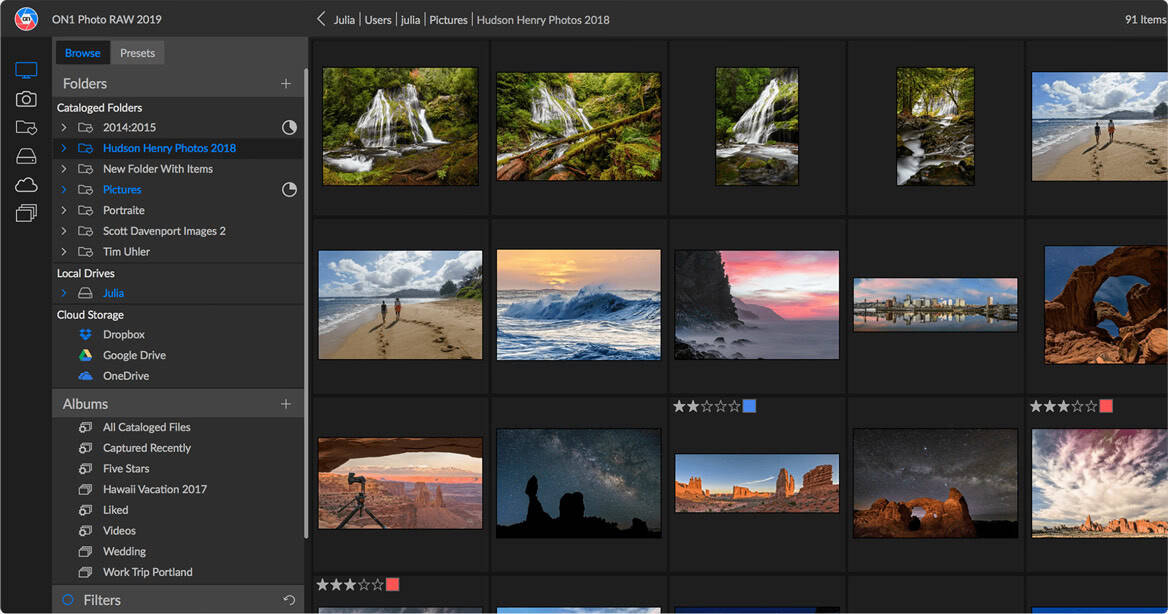This screenshot has height=614, width=1168.
Task: Open the Hawaii Vacation 2017 album
Action: [154, 490]
